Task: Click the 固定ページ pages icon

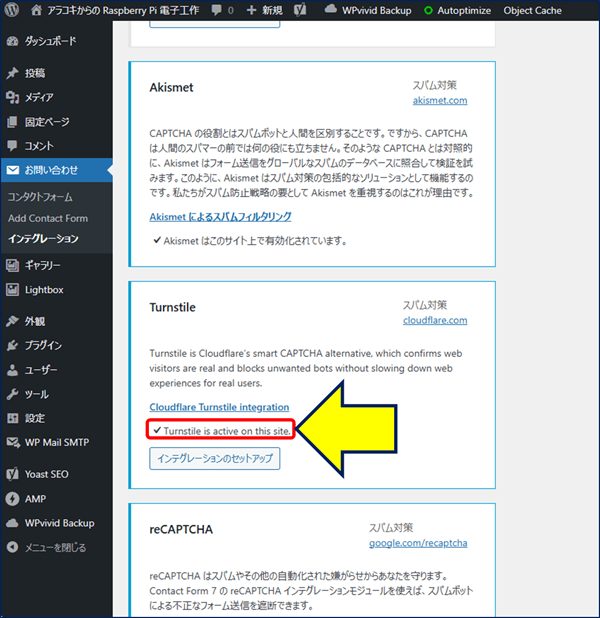Action: click(x=12, y=122)
